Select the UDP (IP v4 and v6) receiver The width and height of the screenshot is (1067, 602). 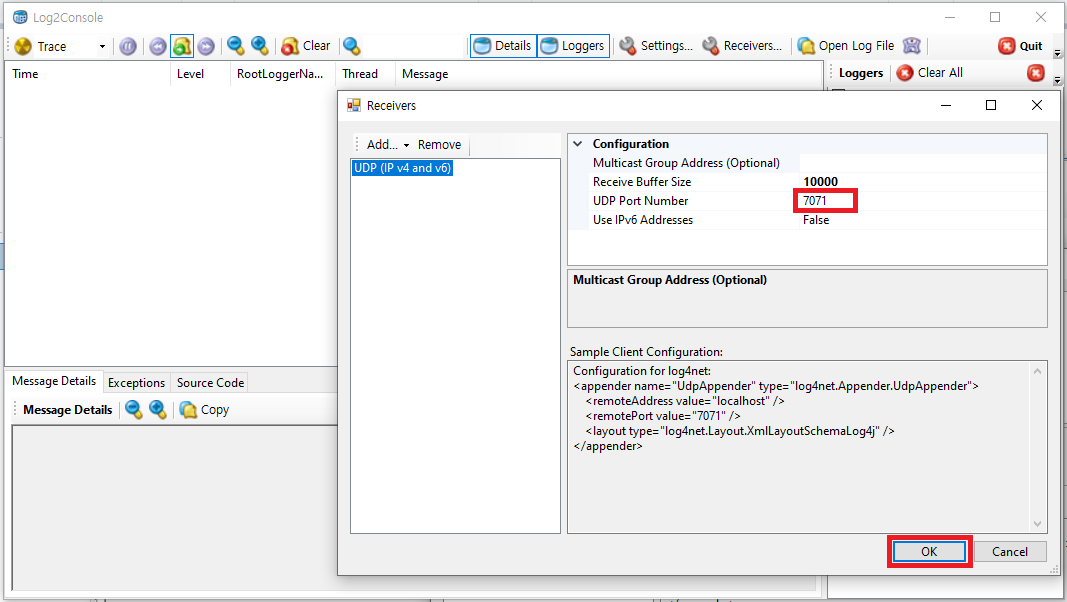(x=402, y=169)
